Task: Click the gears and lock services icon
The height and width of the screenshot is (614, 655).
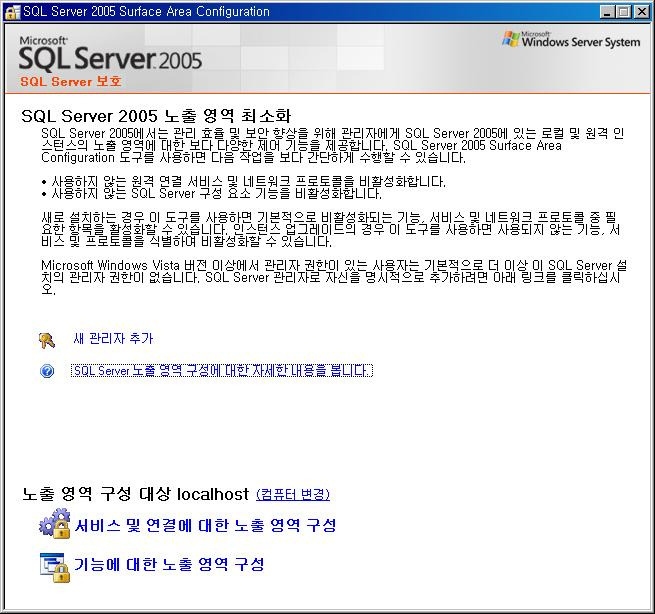Action: pos(55,523)
